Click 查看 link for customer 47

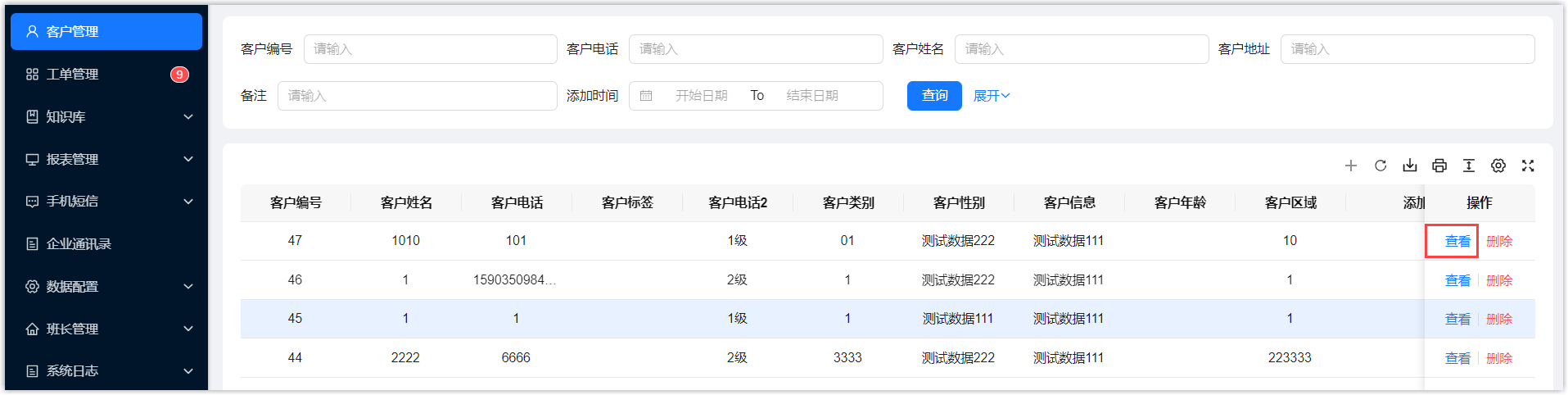[1457, 241]
